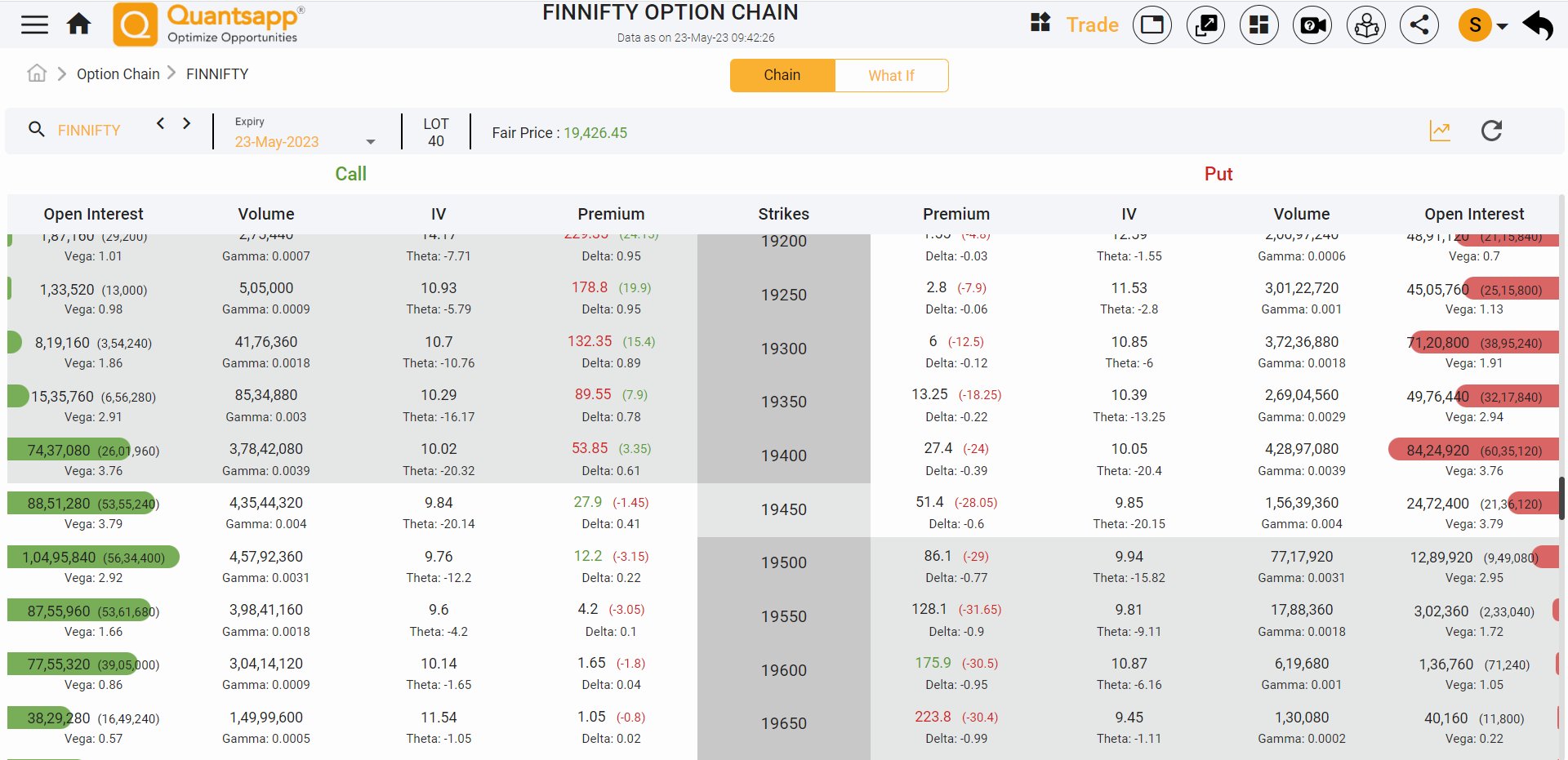Click the home icon
Image resolution: width=1568 pixels, height=760 pixels.
coord(78,24)
